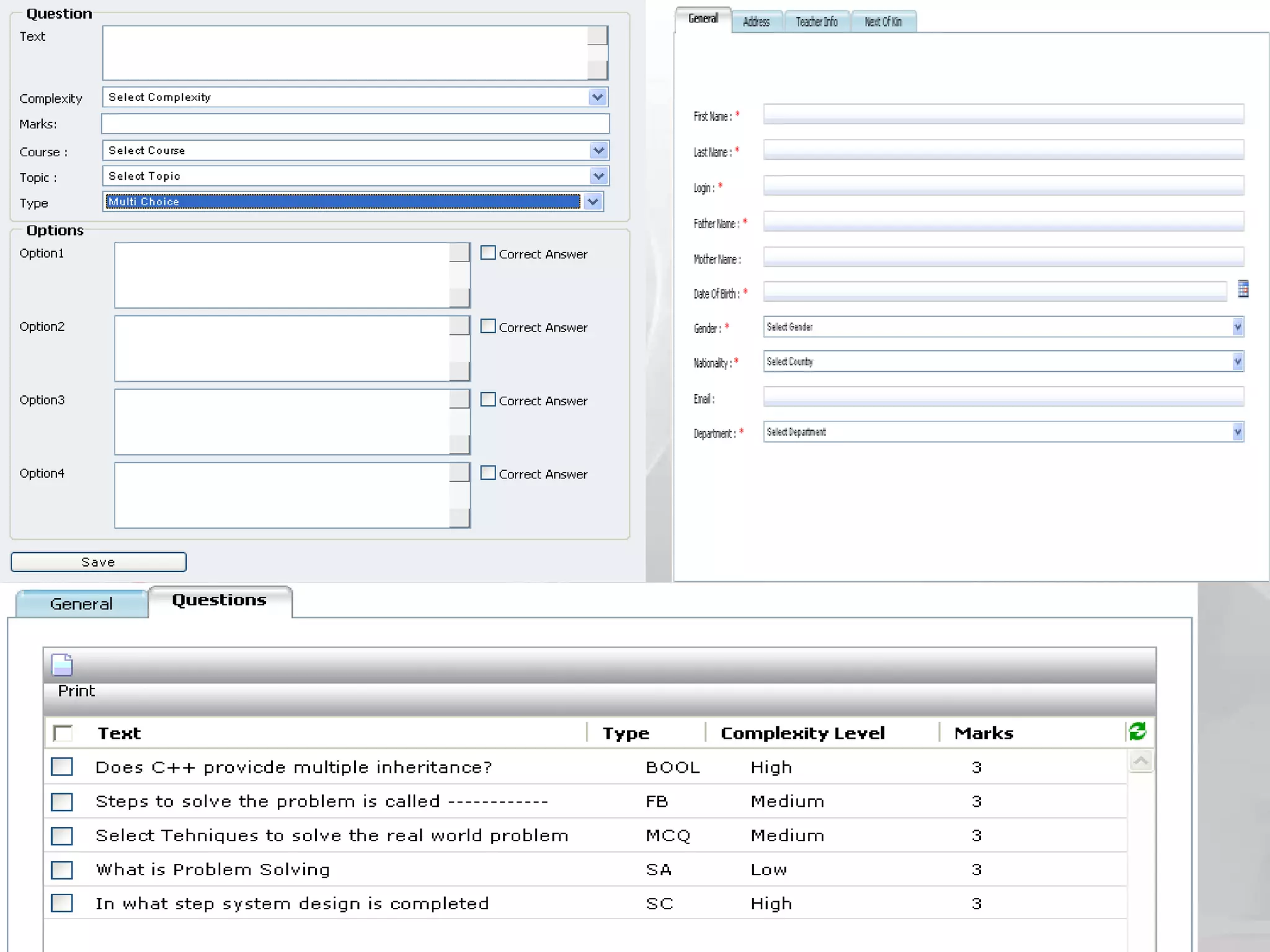Screen dimensions: 1270x952
Task: Toggle the select-all checkbox in Text header
Action: [x=63, y=733]
